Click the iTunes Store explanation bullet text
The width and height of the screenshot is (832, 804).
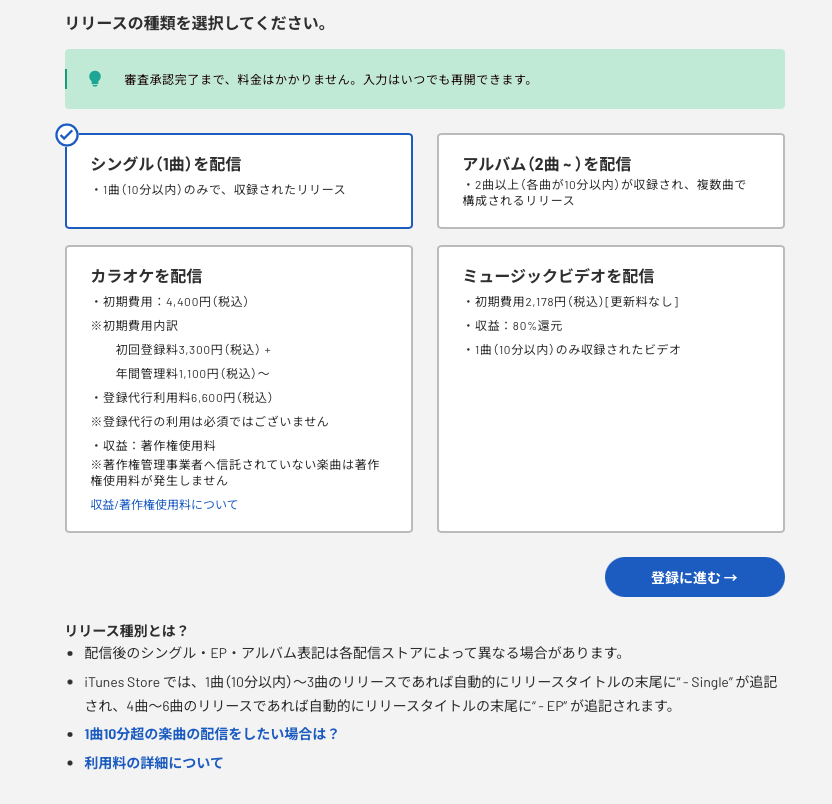[x=430, y=693]
